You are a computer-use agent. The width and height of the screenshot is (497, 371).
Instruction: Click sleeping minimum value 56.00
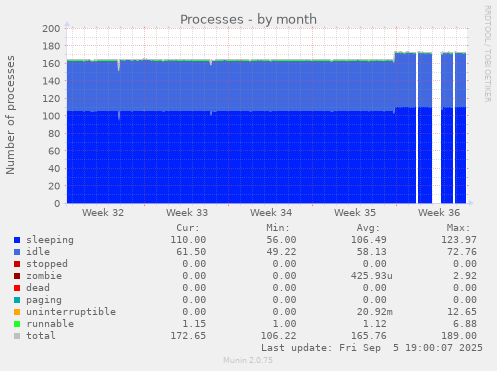click(x=281, y=240)
